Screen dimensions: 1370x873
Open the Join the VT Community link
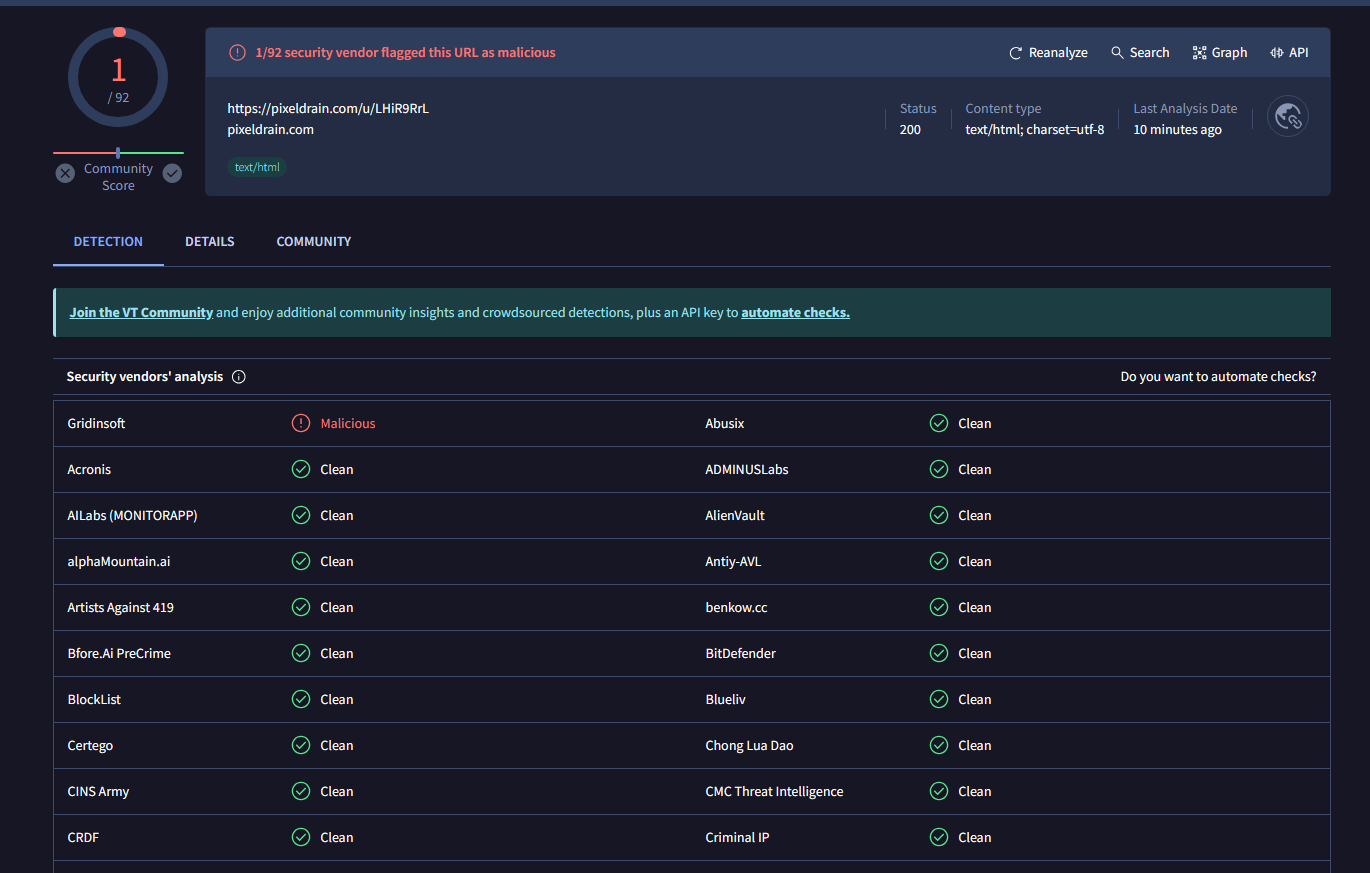pyautogui.click(x=141, y=312)
